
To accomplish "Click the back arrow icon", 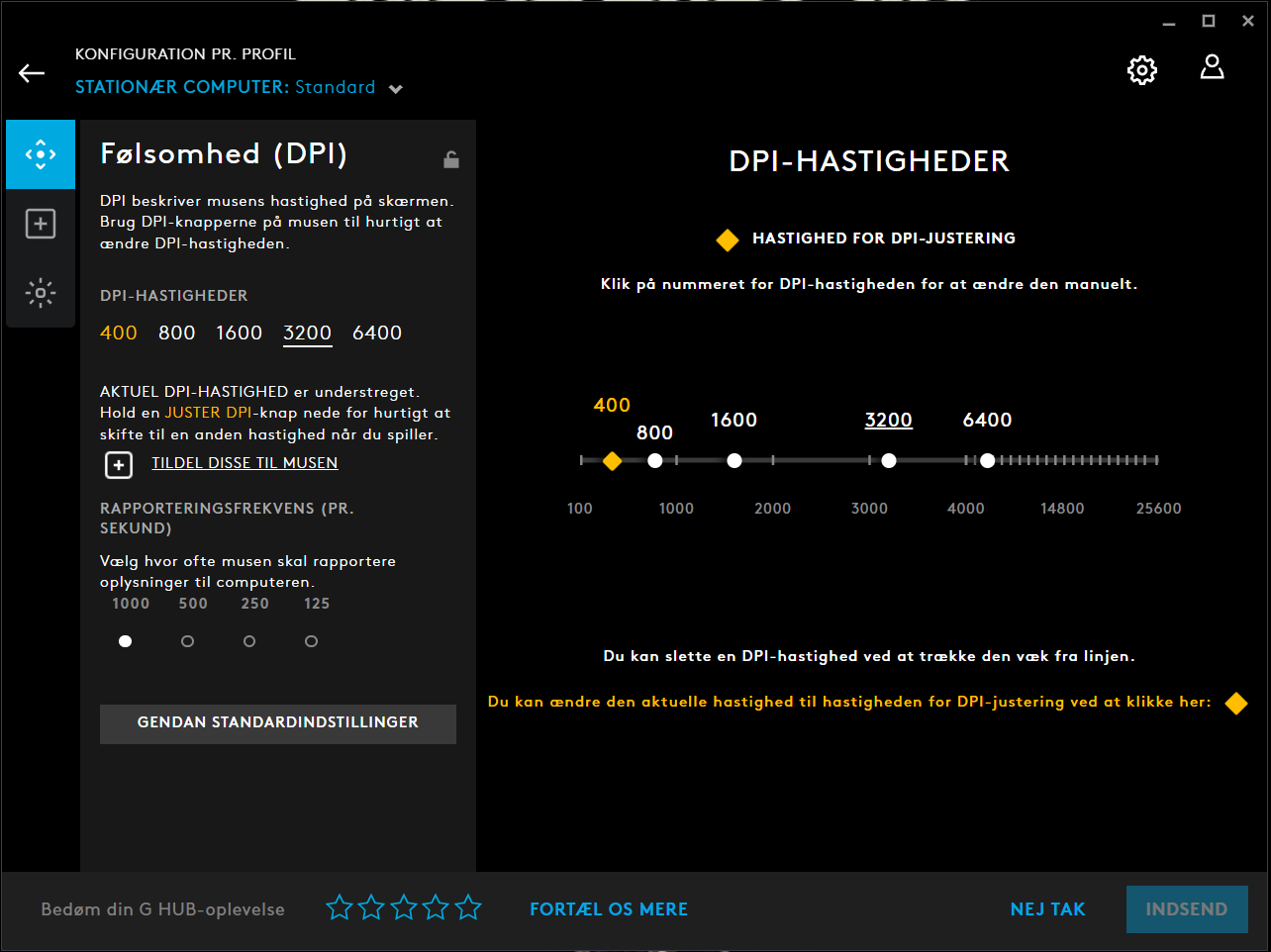I will click(32, 73).
